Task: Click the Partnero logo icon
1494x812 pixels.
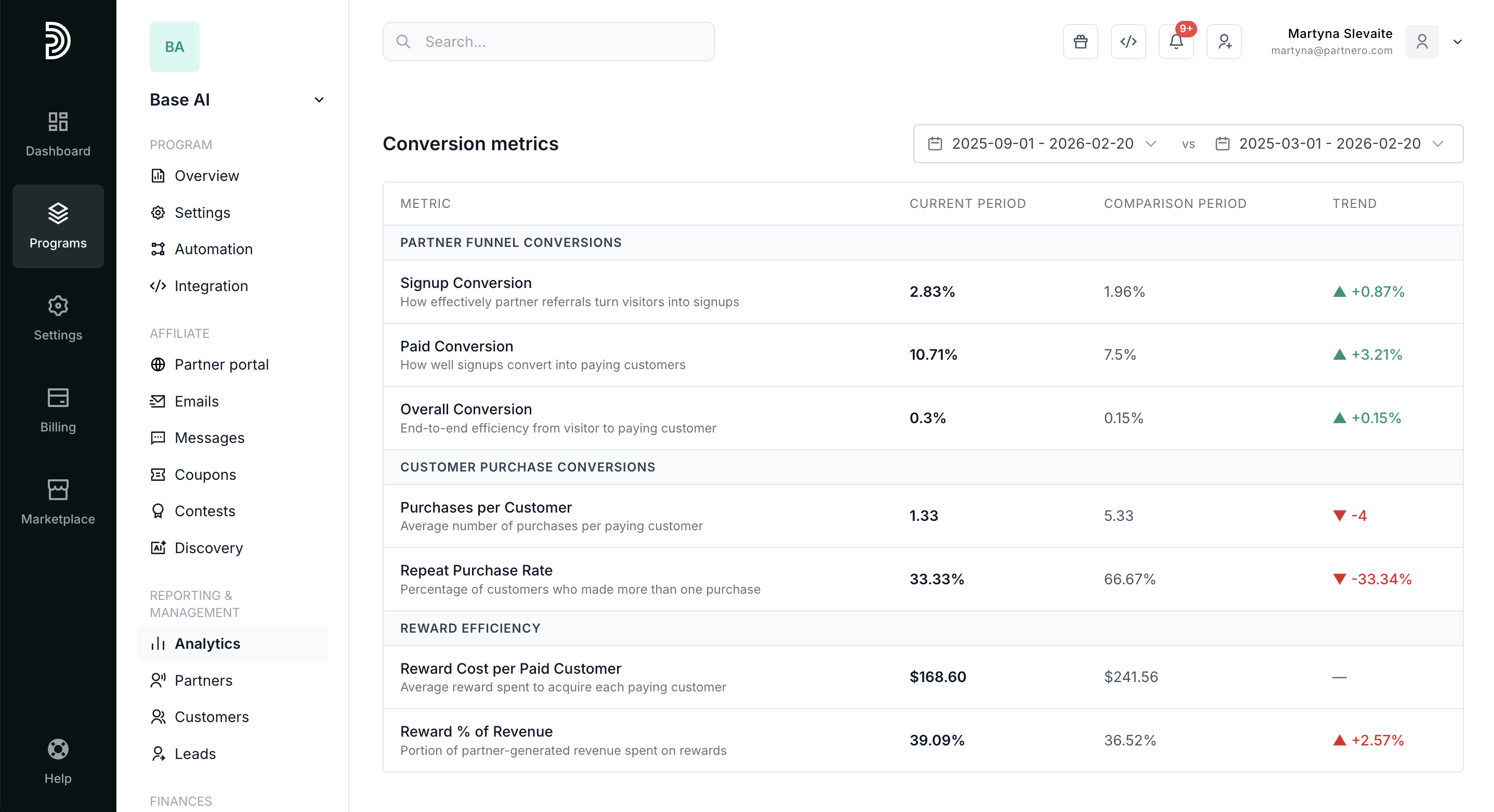Action: click(x=58, y=41)
